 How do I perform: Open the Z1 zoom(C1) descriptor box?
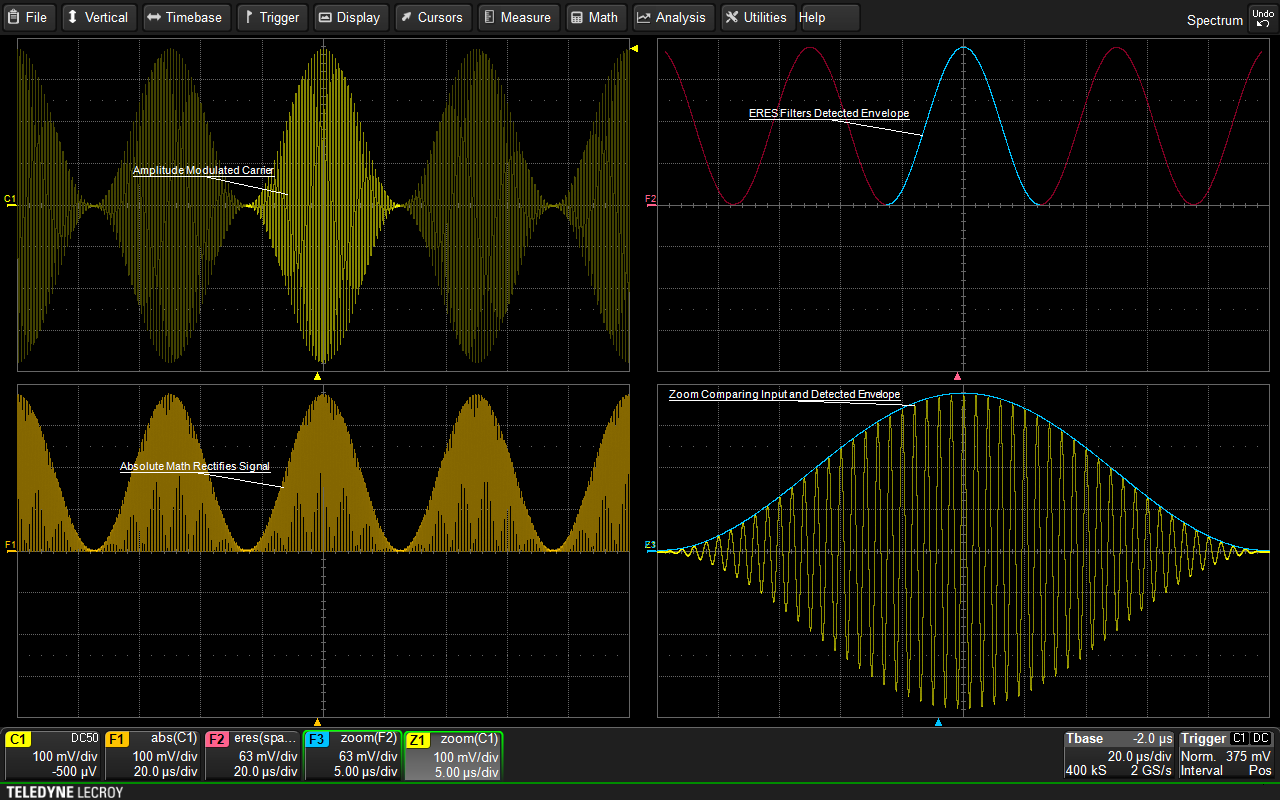coord(453,755)
